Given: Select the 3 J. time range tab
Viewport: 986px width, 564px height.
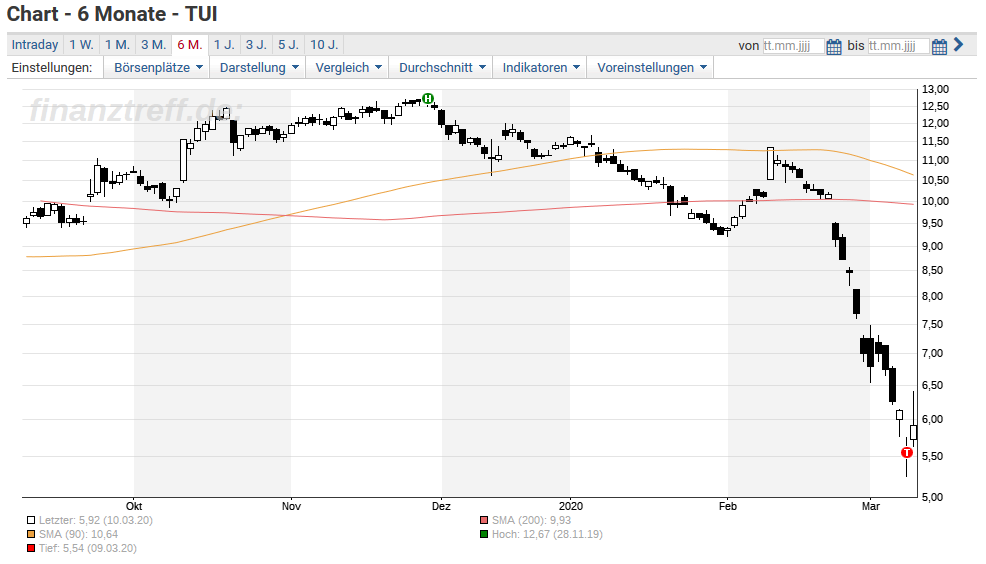Looking at the screenshot, I should [257, 45].
